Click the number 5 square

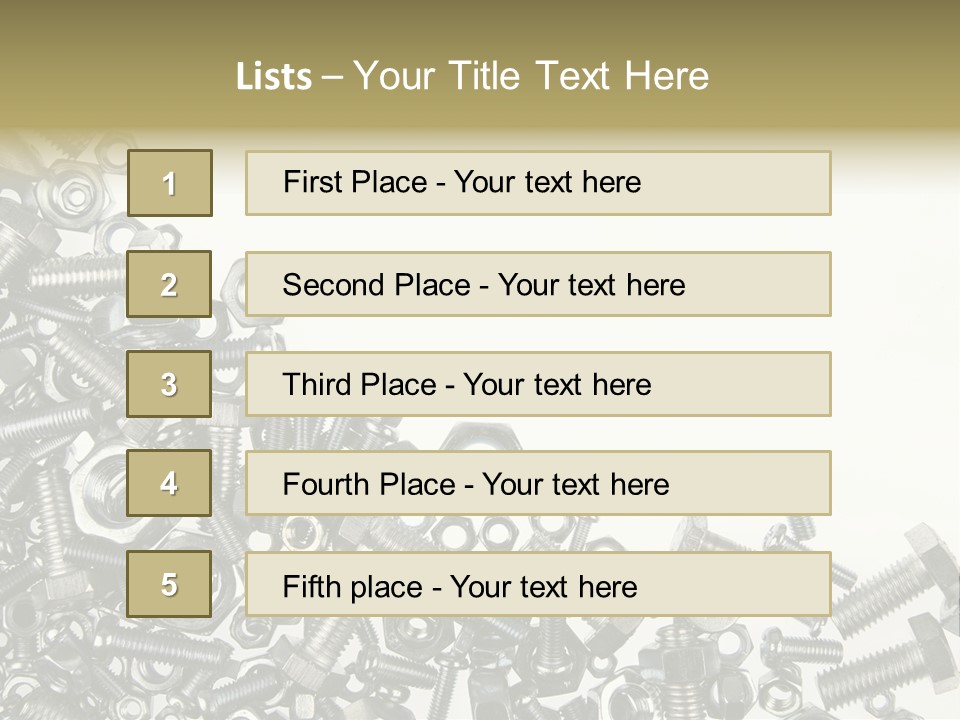(x=170, y=584)
